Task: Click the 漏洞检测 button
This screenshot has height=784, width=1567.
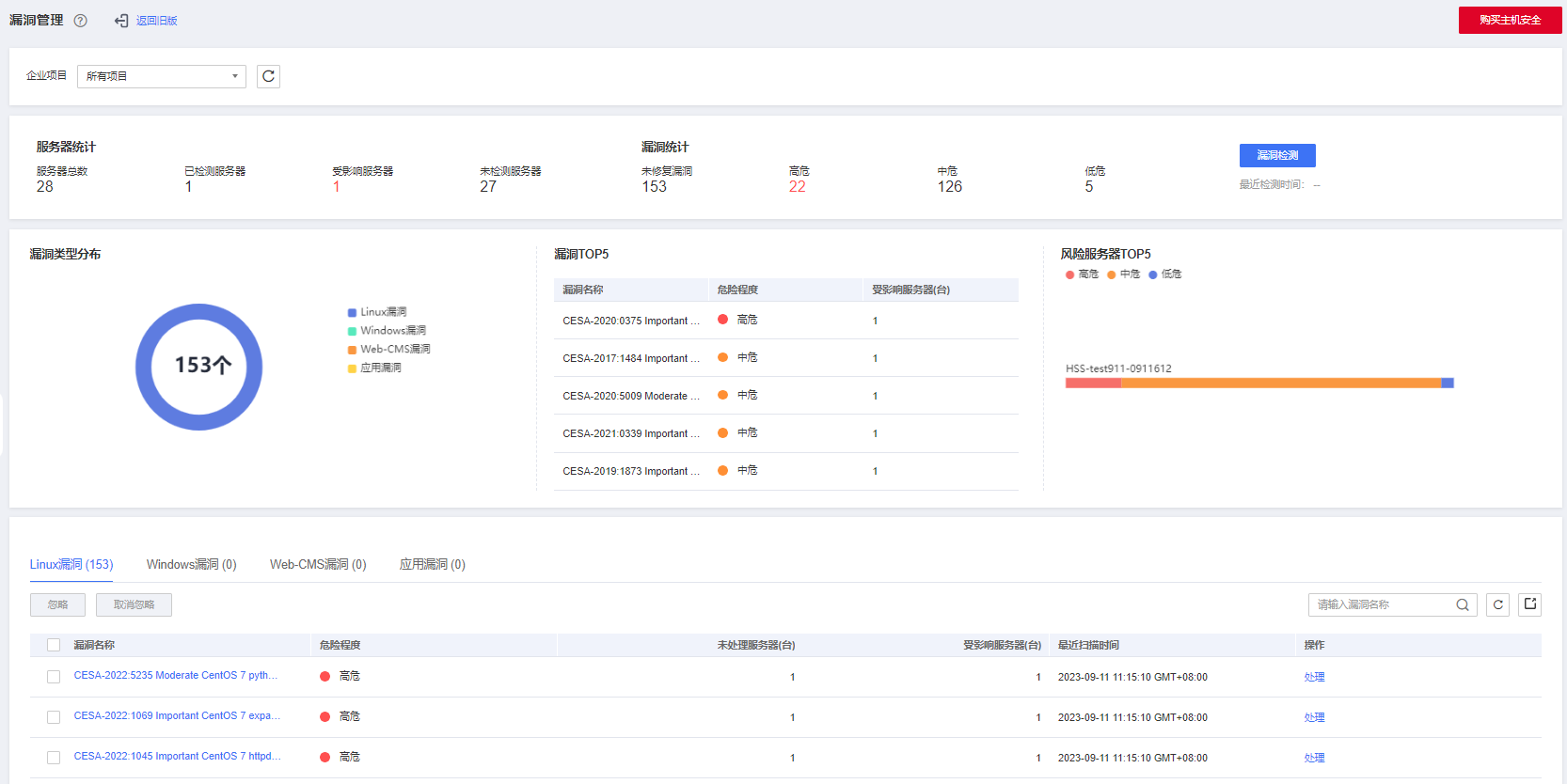Action: coord(1276,155)
